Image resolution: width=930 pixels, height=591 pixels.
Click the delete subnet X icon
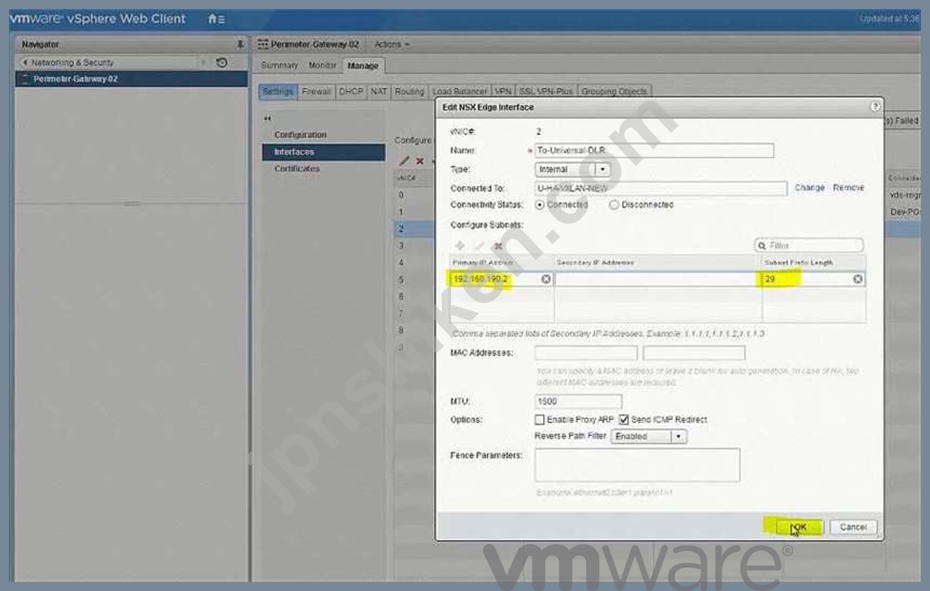(498, 246)
